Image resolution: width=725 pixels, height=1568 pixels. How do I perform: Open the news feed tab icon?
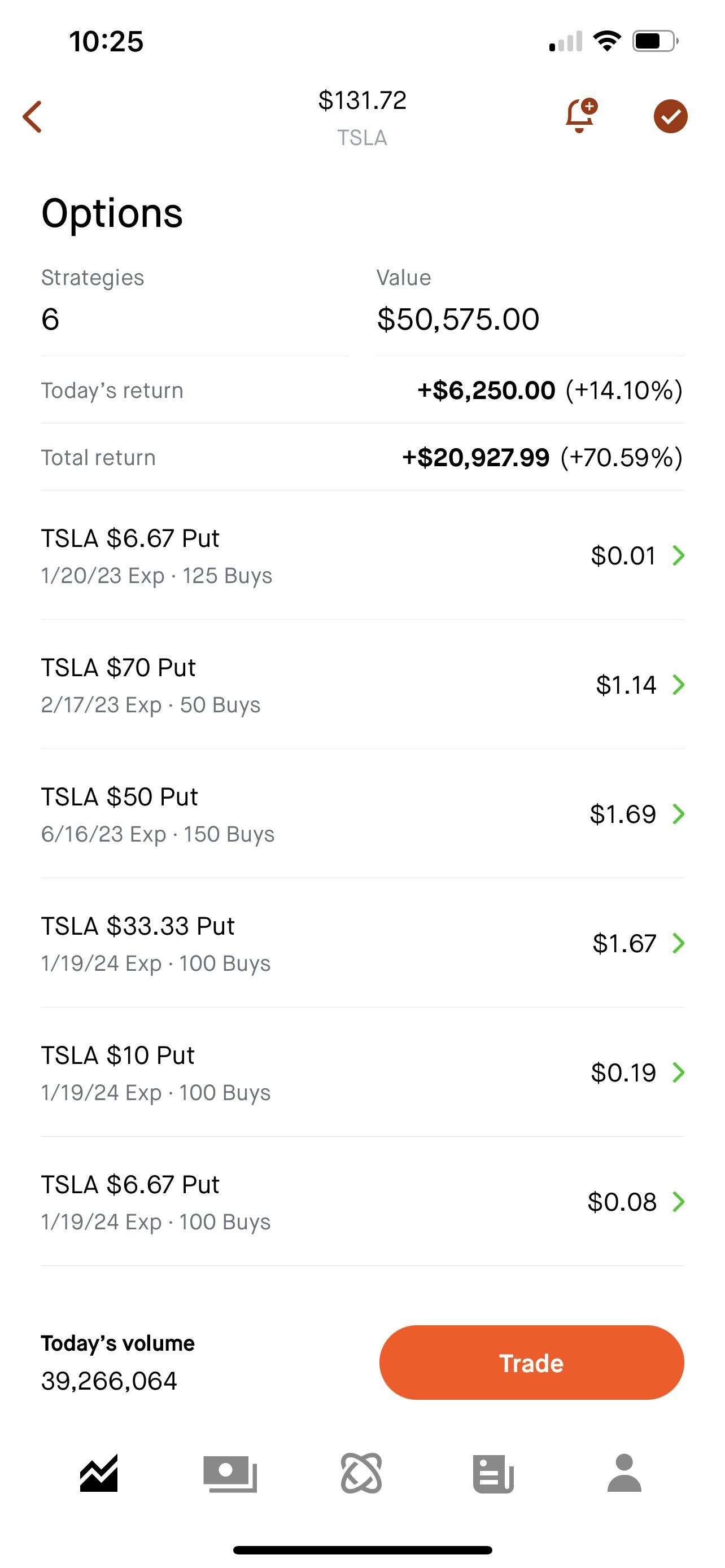coord(493,1473)
